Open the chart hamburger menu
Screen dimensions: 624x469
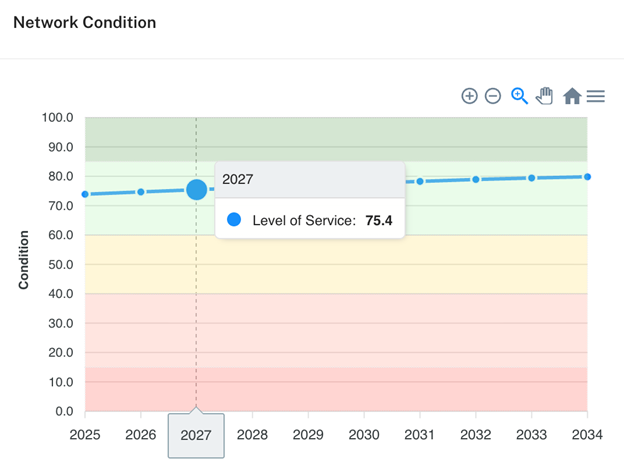[x=596, y=96]
